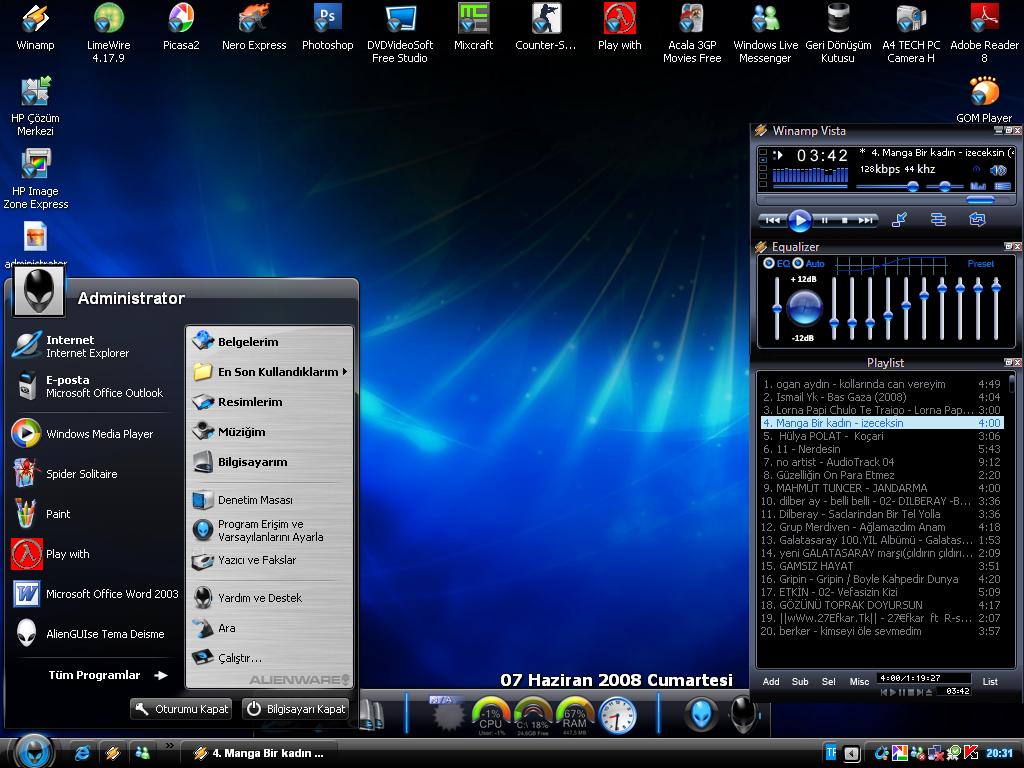Launch Adobe Reader 8 from the desktop
1024x768 pixels.
tap(984, 33)
